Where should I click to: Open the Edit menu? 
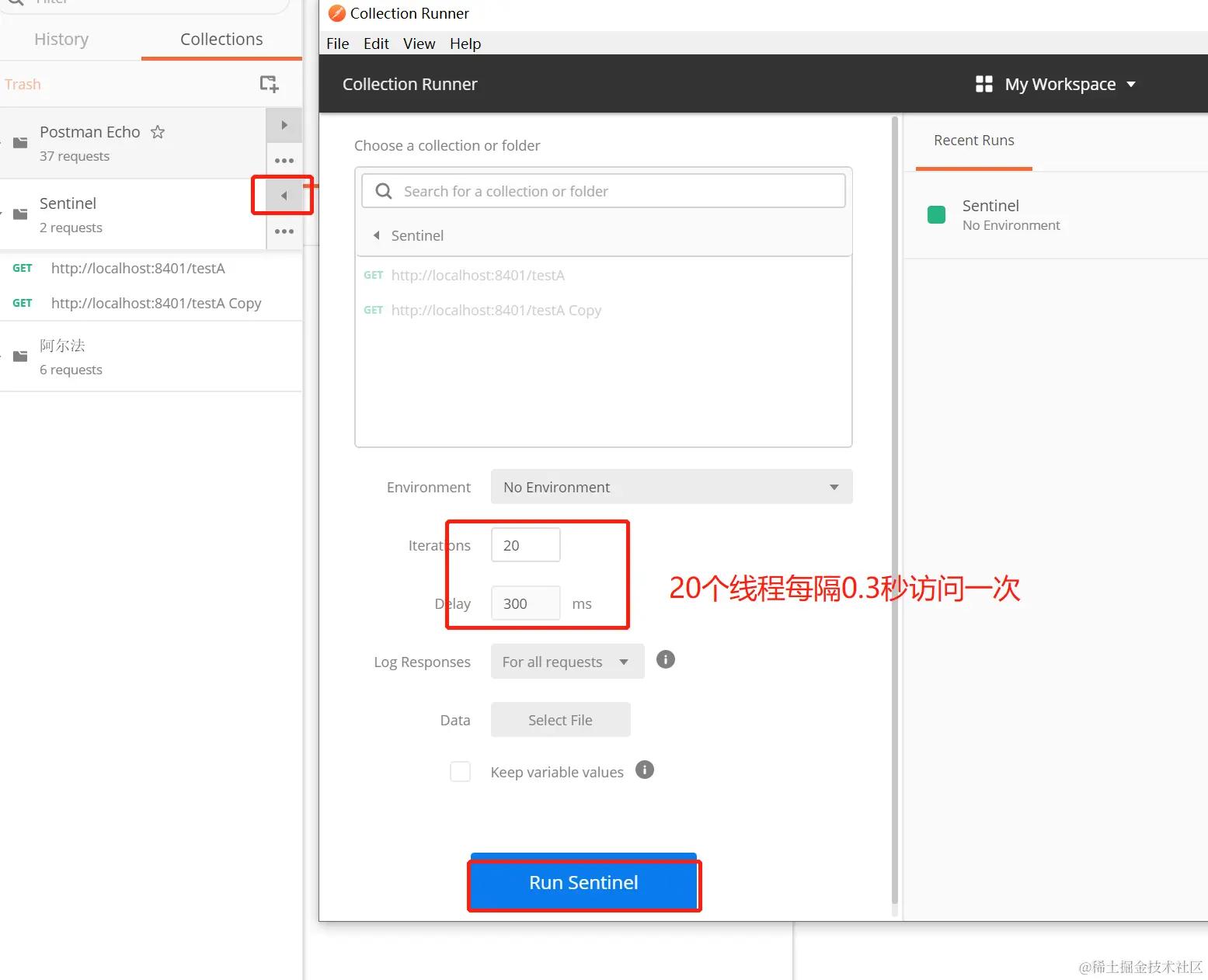[376, 43]
